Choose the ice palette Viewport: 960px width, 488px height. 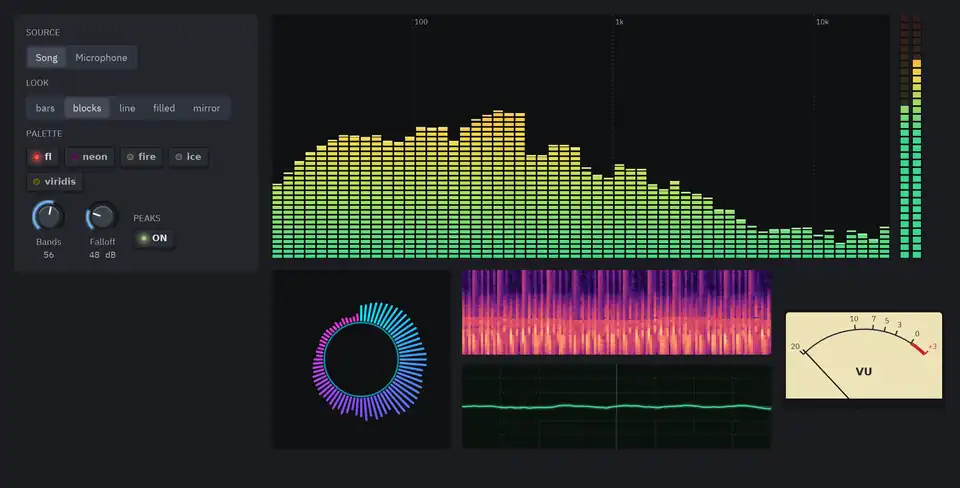click(x=188, y=157)
